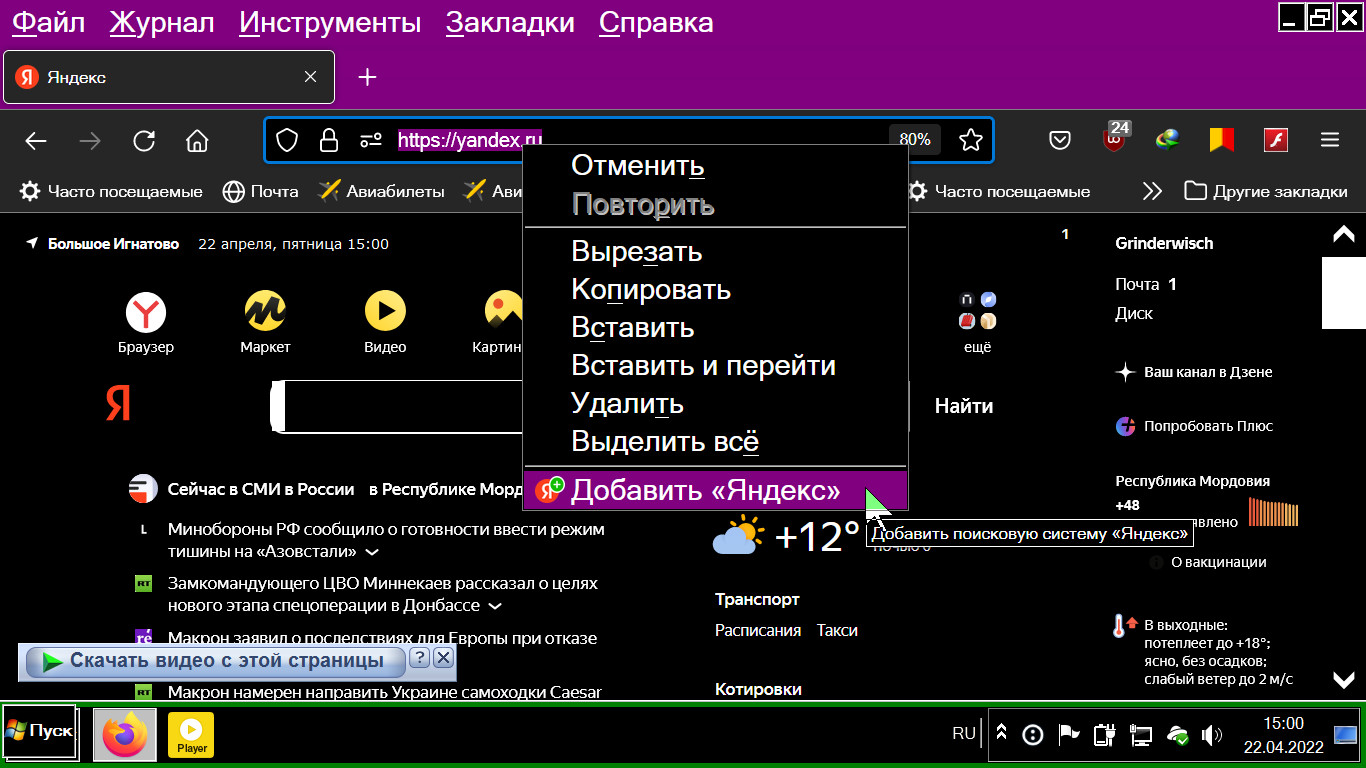Save page to Pocket
The image size is (1366, 768).
coord(1060,141)
